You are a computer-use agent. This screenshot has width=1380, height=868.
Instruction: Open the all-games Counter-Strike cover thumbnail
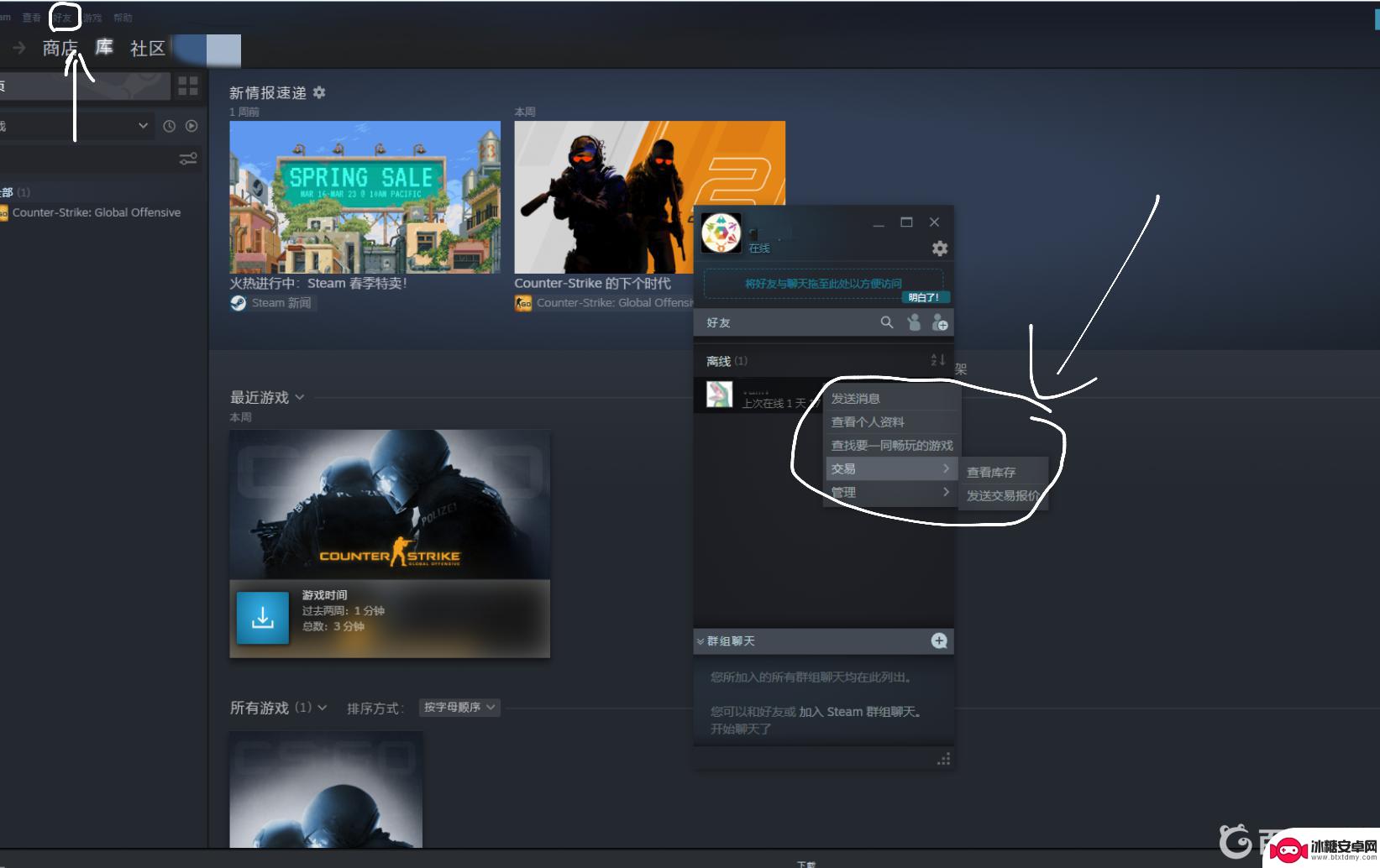(326, 789)
